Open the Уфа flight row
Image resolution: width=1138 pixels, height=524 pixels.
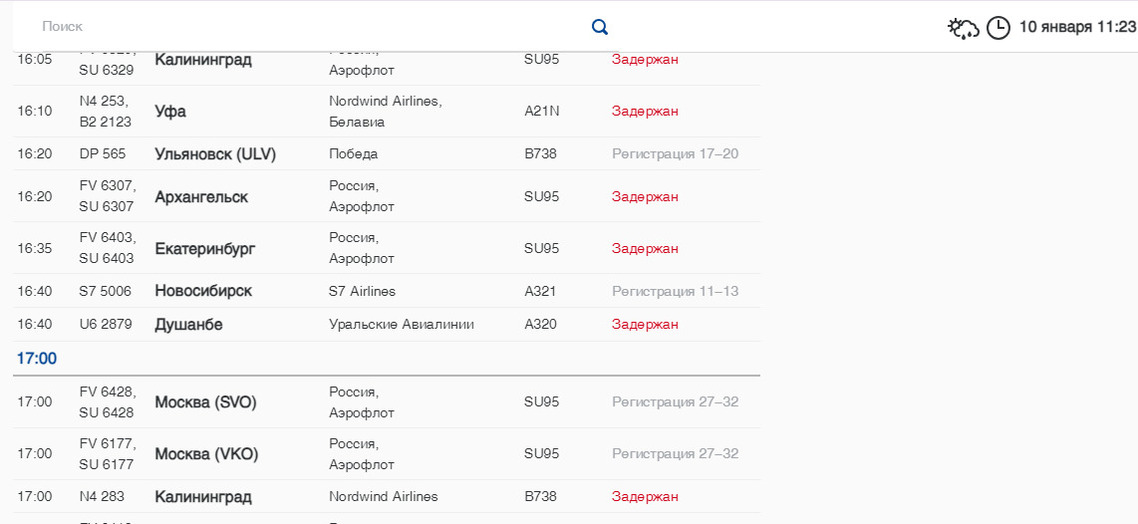pos(171,111)
